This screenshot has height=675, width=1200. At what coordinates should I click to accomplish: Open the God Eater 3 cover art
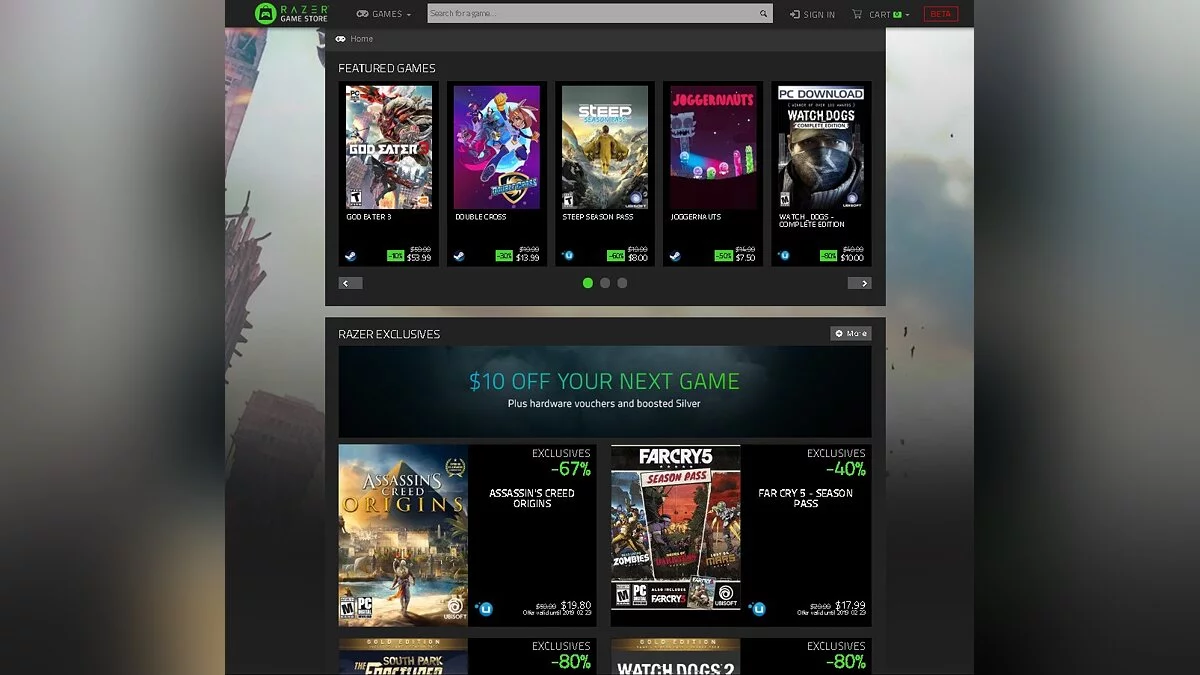pyautogui.click(x=389, y=147)
